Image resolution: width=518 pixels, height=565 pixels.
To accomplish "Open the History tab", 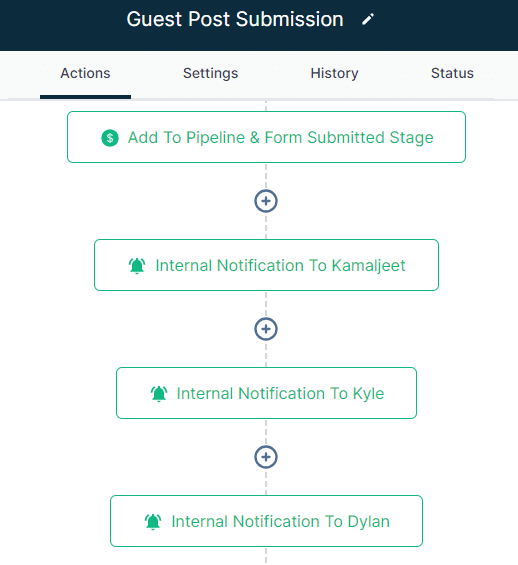I will tap(335, 74).
